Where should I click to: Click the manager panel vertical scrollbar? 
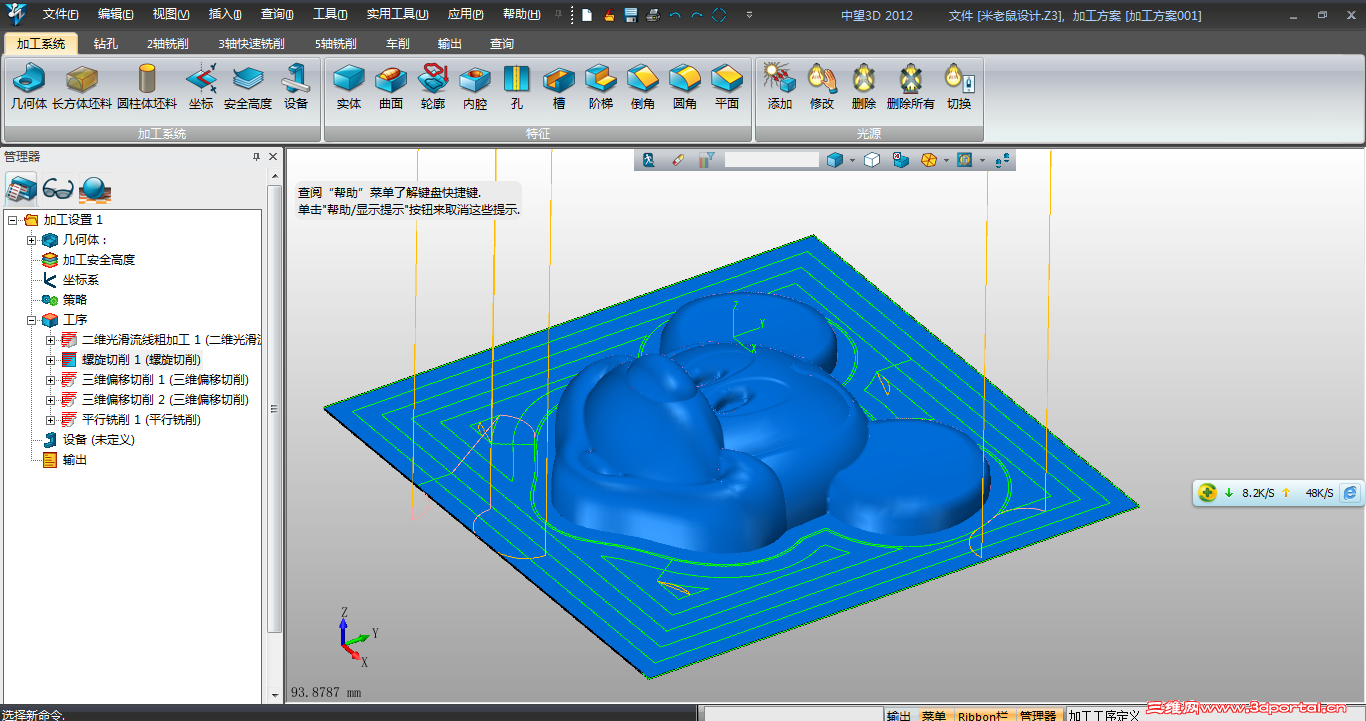pos(276,407)
